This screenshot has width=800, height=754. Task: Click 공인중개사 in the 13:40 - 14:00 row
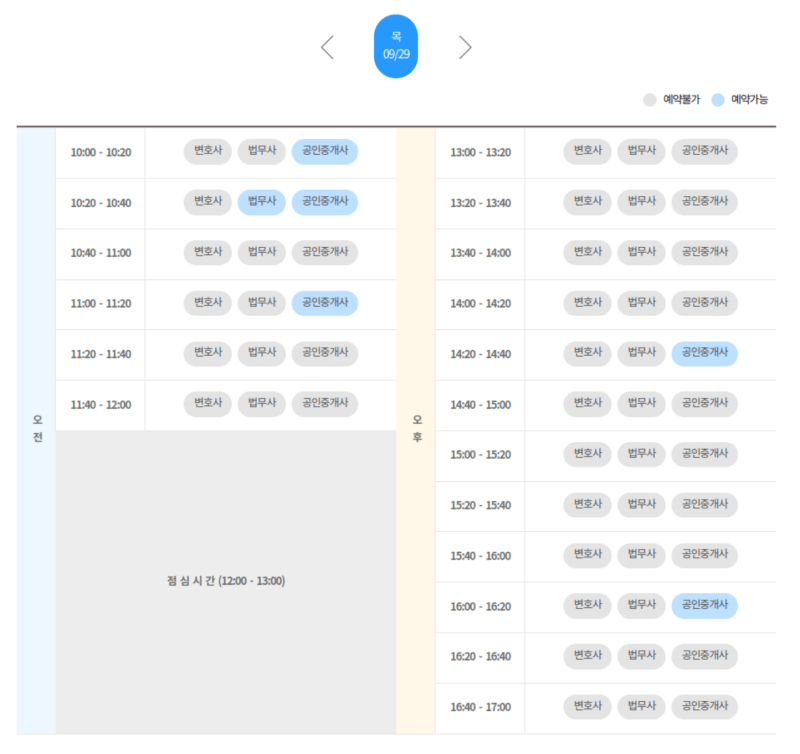click(705, 253)
